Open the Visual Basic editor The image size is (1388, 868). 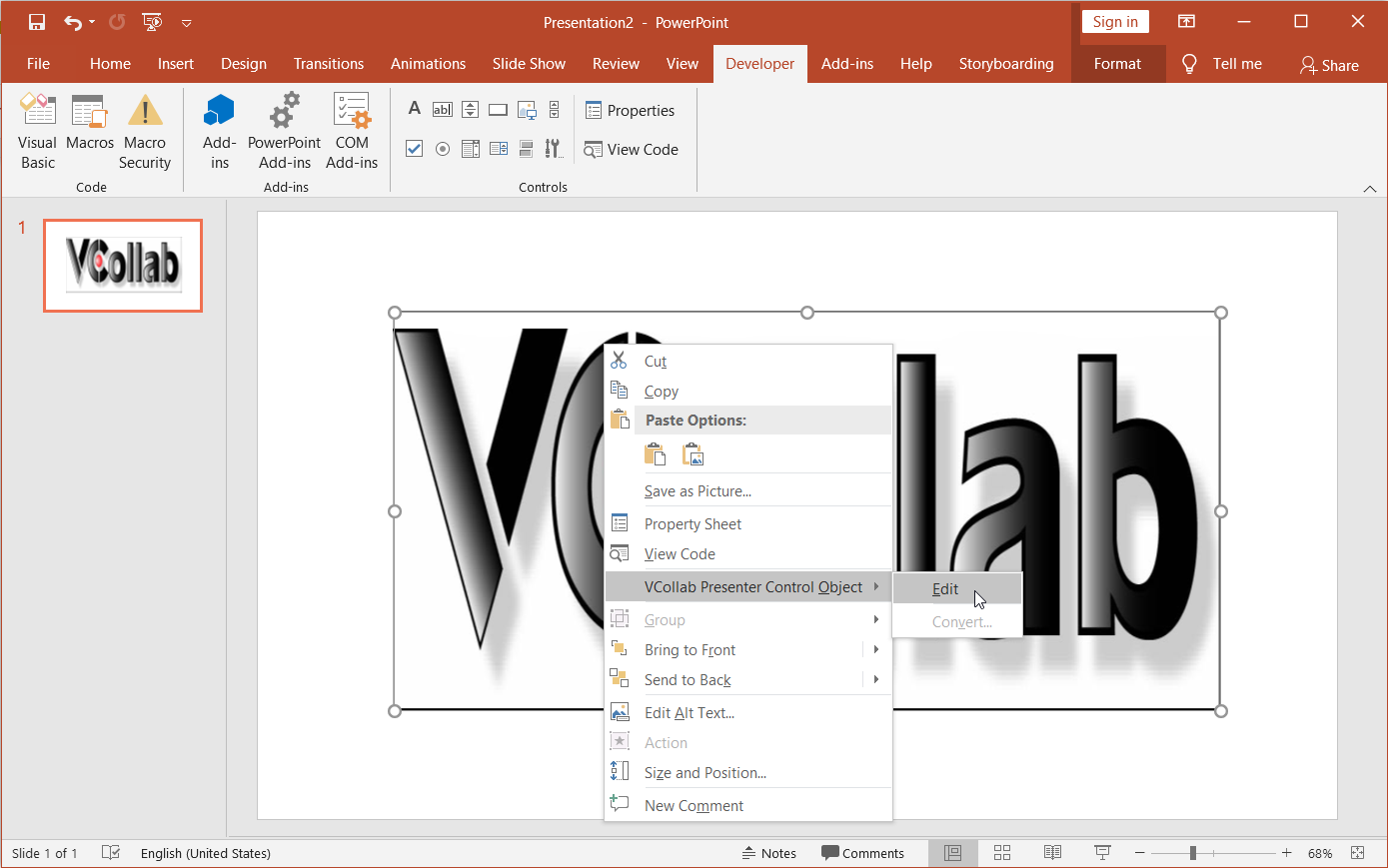point(38,131)
